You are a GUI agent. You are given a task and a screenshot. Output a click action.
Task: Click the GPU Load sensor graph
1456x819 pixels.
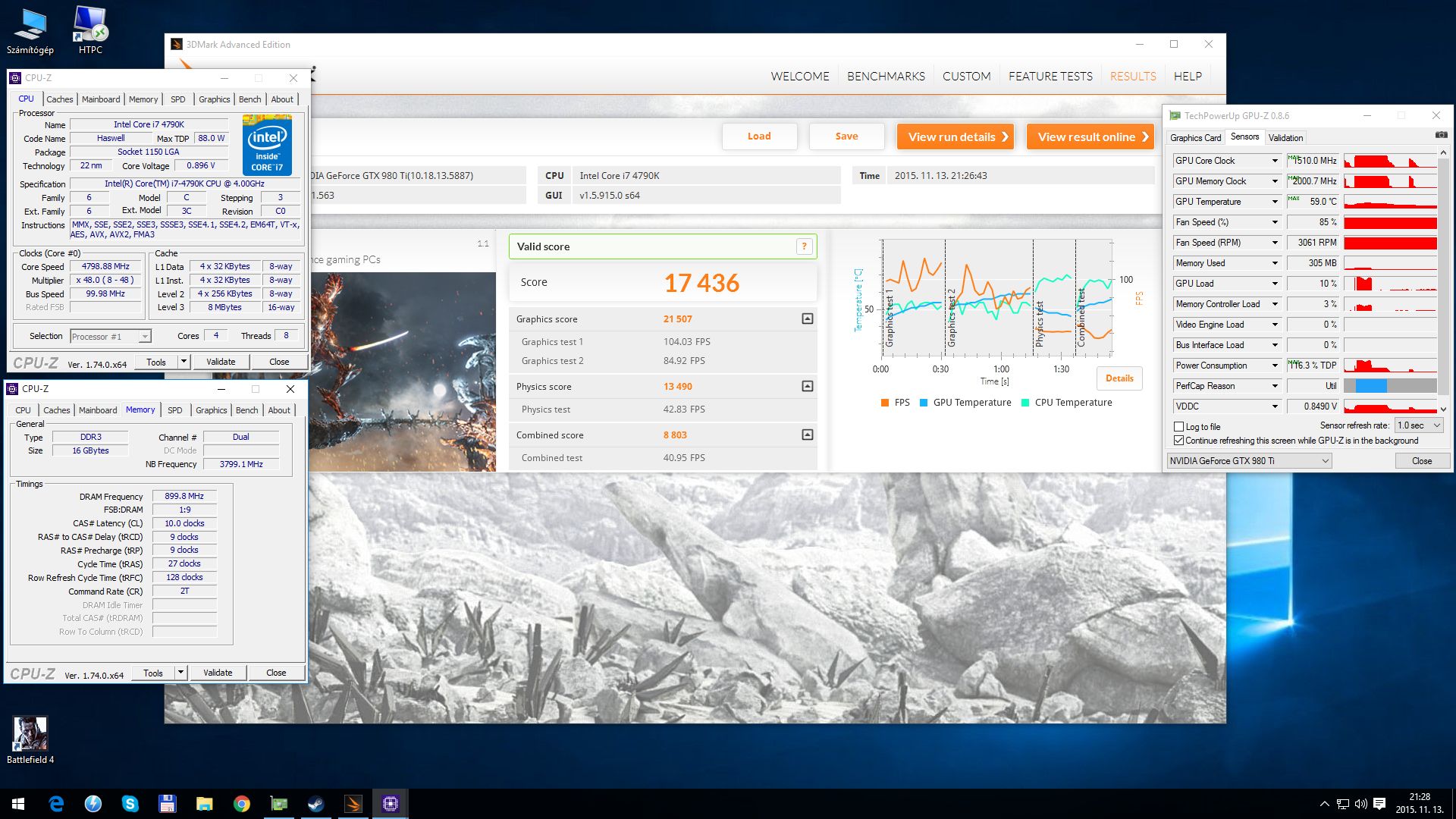(1390, 284)
